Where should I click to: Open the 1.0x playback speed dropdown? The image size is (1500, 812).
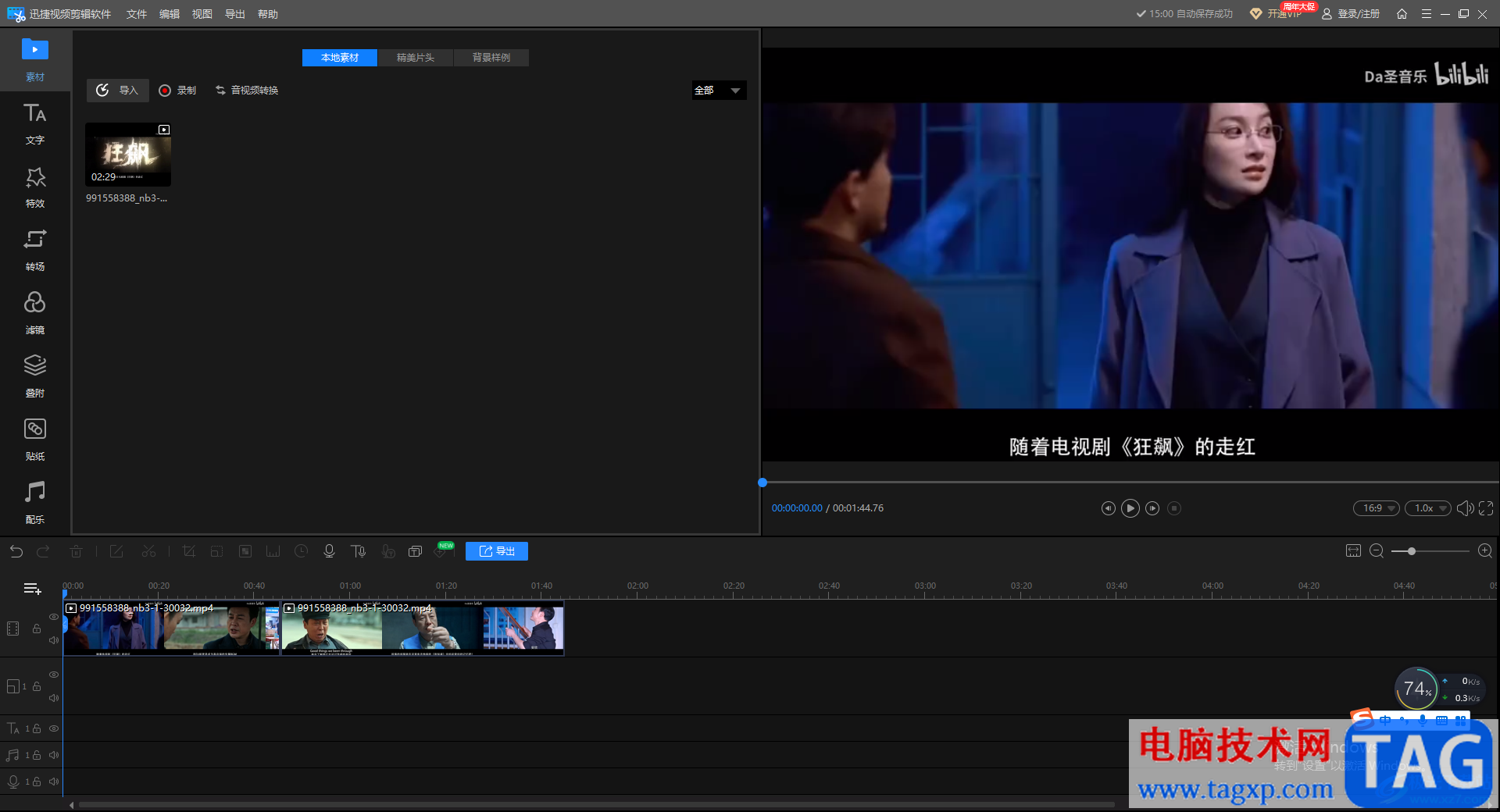click(1428, 508)
